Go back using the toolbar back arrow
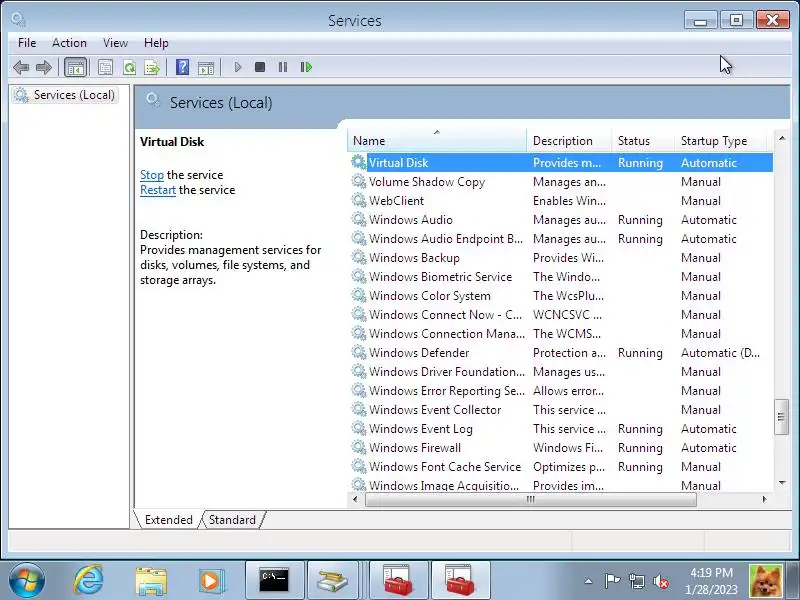Screen dimensions: 800x600 [x=21, y=67]
